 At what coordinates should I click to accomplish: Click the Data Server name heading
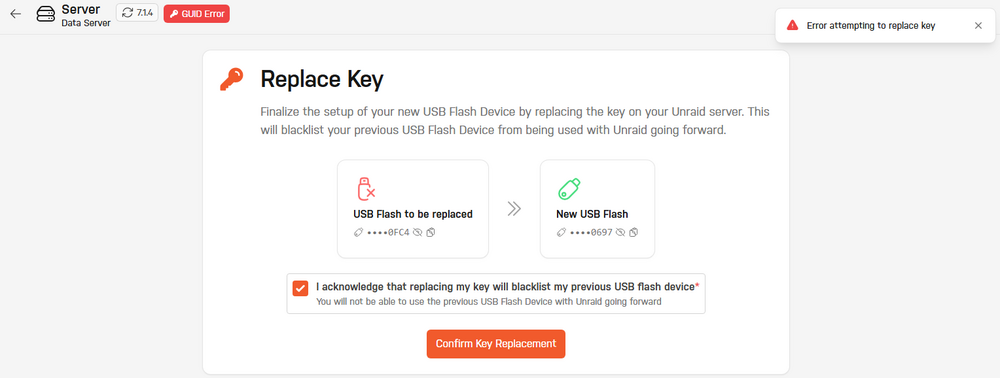86,24
